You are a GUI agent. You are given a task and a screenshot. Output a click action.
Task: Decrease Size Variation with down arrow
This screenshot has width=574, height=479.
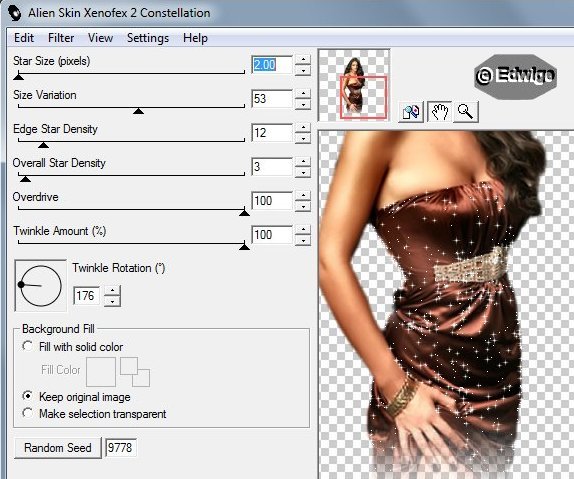(303, 104)
